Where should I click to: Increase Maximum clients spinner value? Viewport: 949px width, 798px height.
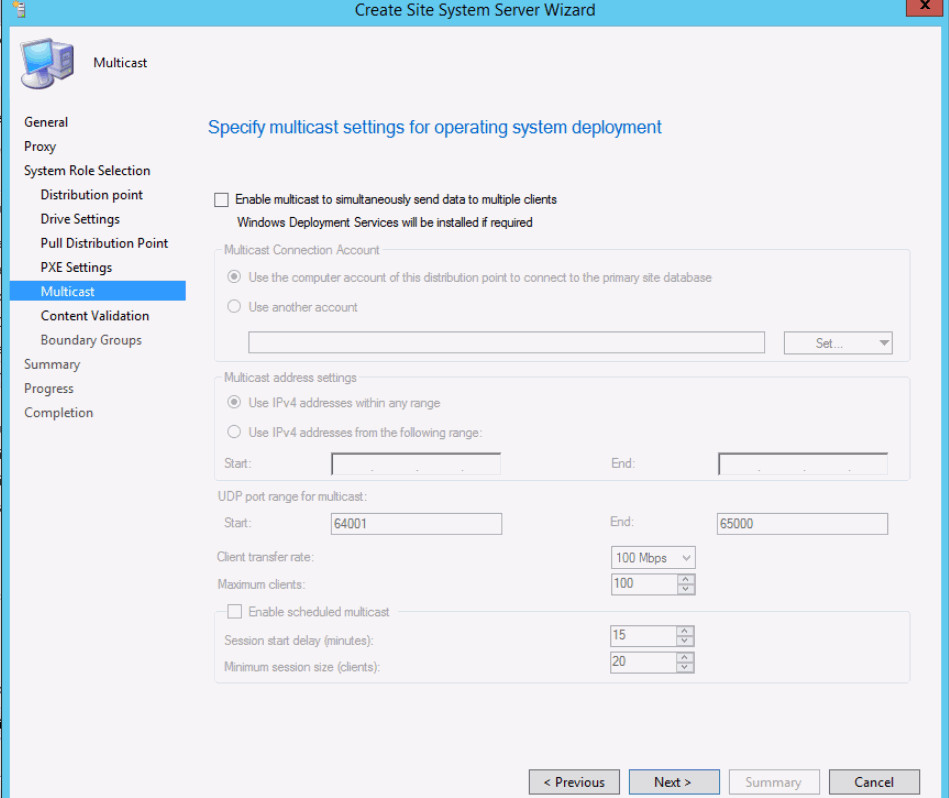tap(686, 579)
